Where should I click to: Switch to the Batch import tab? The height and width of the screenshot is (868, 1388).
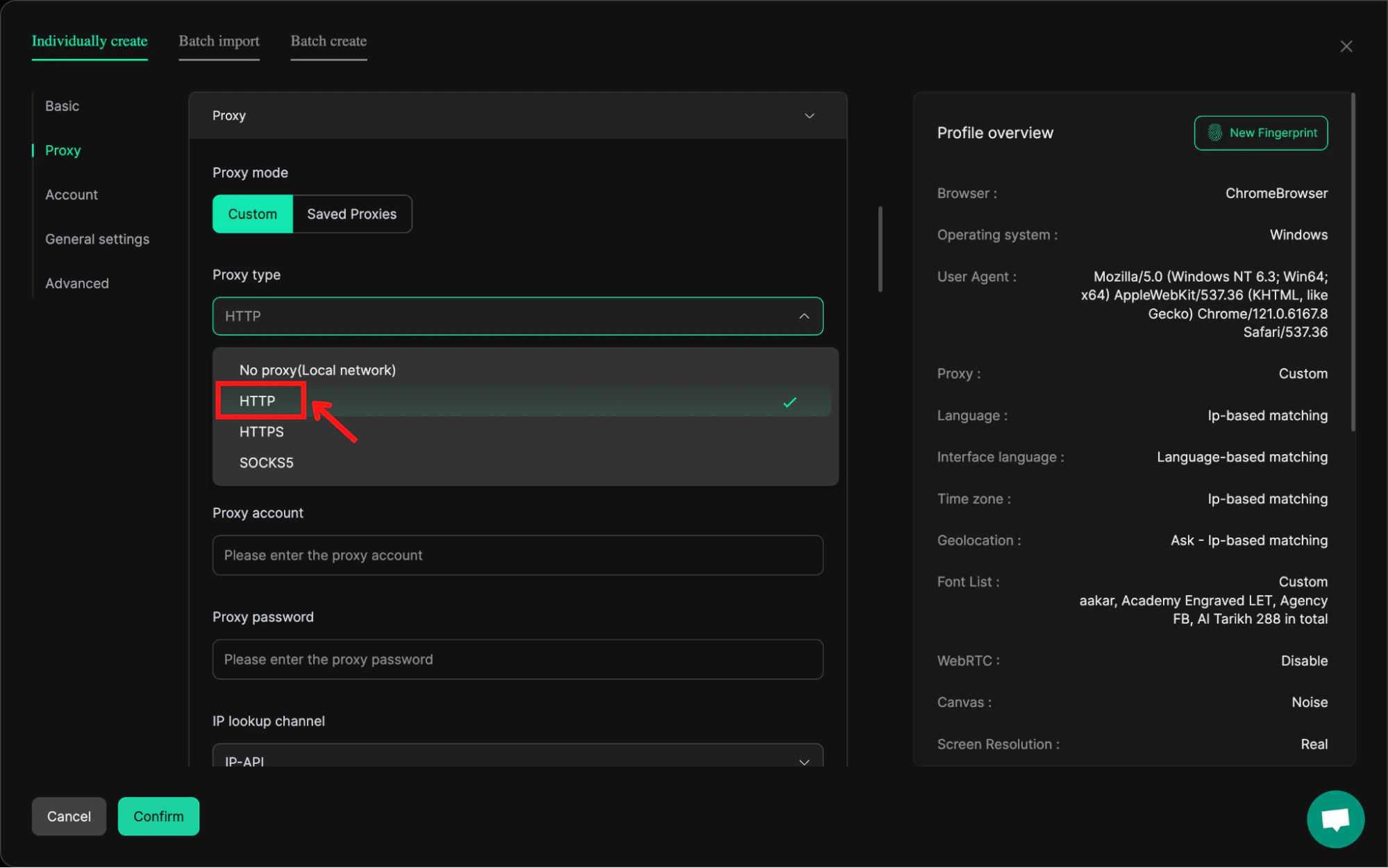click(219, 41)
